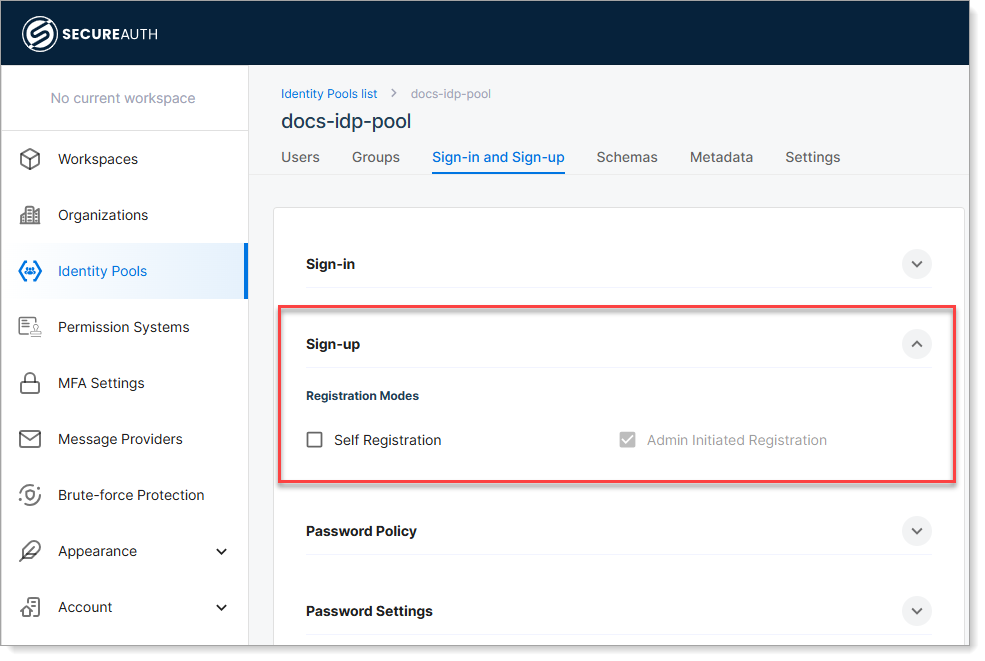
Task: Switch to the Groups tab
Action: [x=376, y=157]
